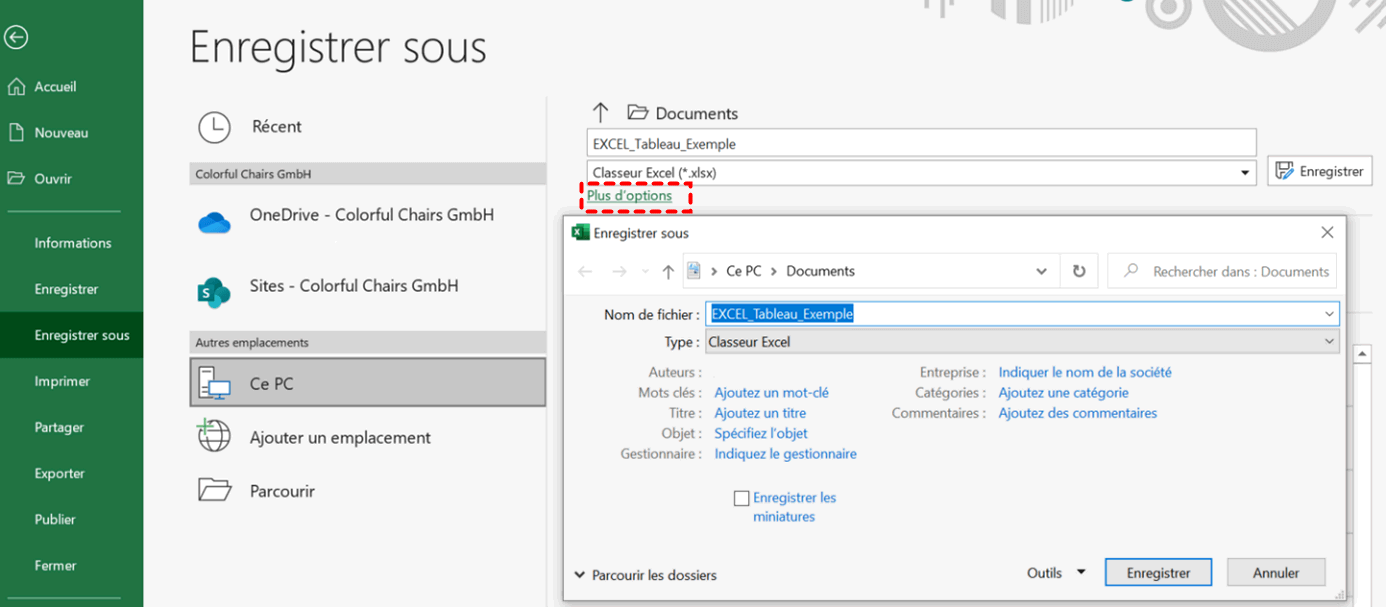Click the refresh button in the dialog address bar
The height and width of the screenshot is (607, 1386).
[1078, 271]
